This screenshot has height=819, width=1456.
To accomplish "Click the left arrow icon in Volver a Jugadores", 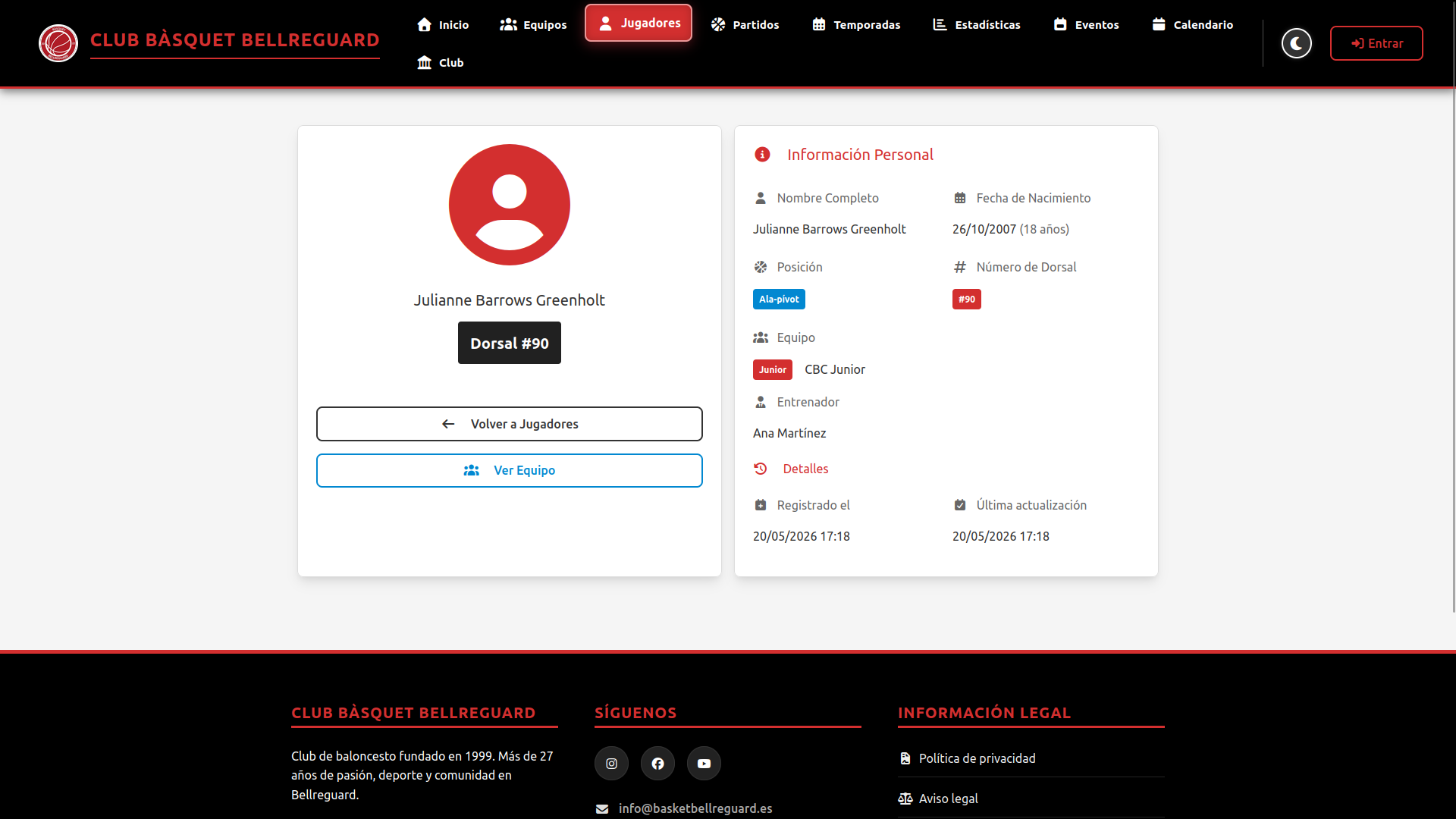I will click(448, 424).
